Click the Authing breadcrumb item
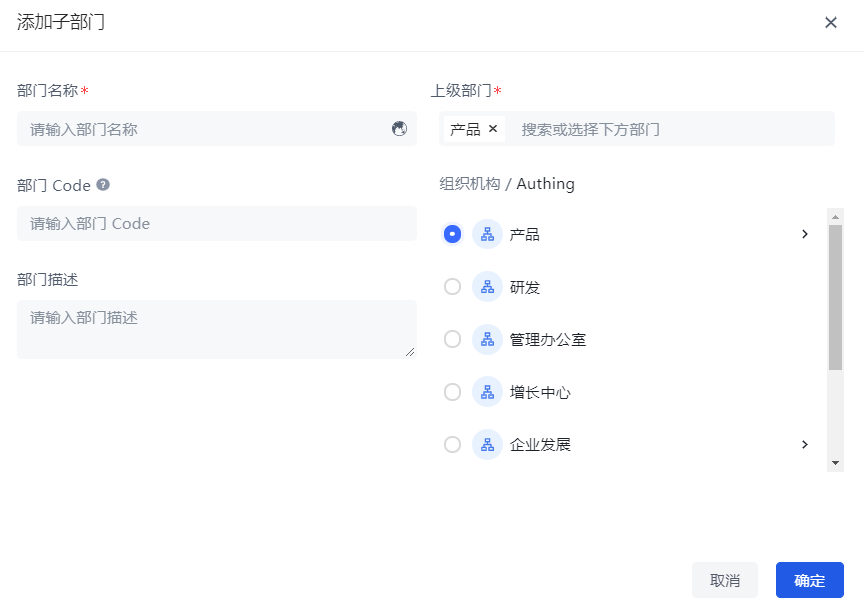Viewport: 864px width, 613px height. tap(545, 184)
